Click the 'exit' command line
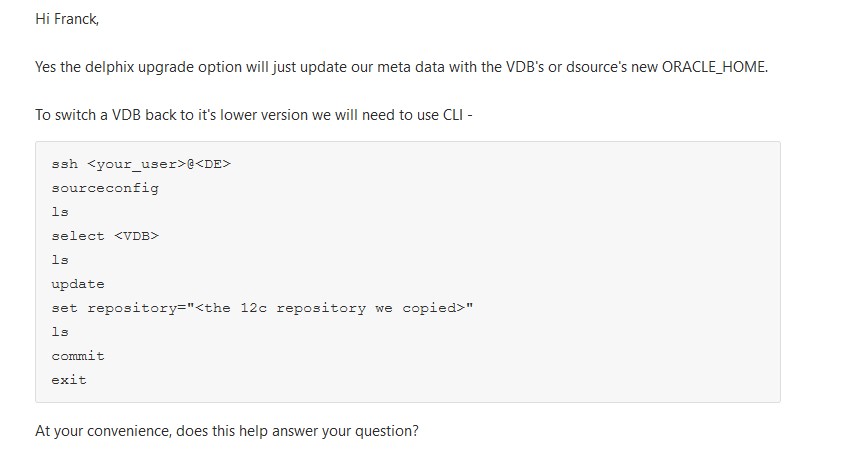 [x=69, y=380]
